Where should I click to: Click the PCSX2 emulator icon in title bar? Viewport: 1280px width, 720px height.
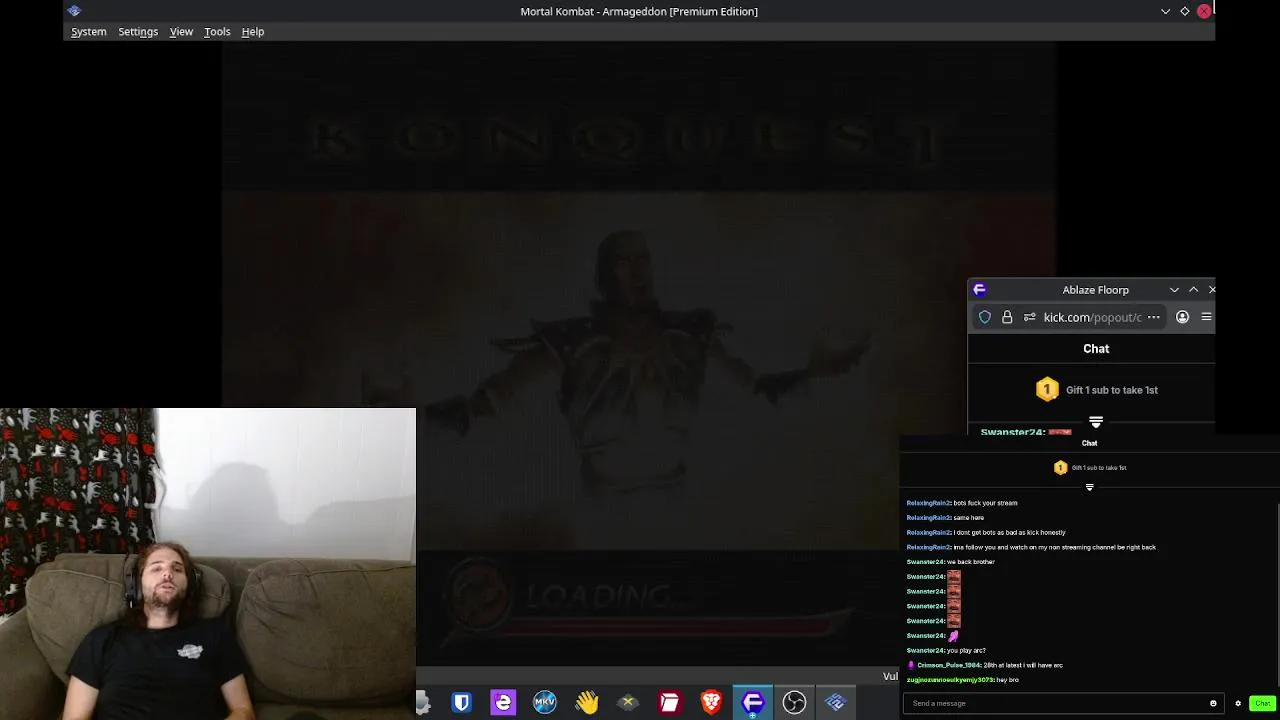(x=74, y=11)
